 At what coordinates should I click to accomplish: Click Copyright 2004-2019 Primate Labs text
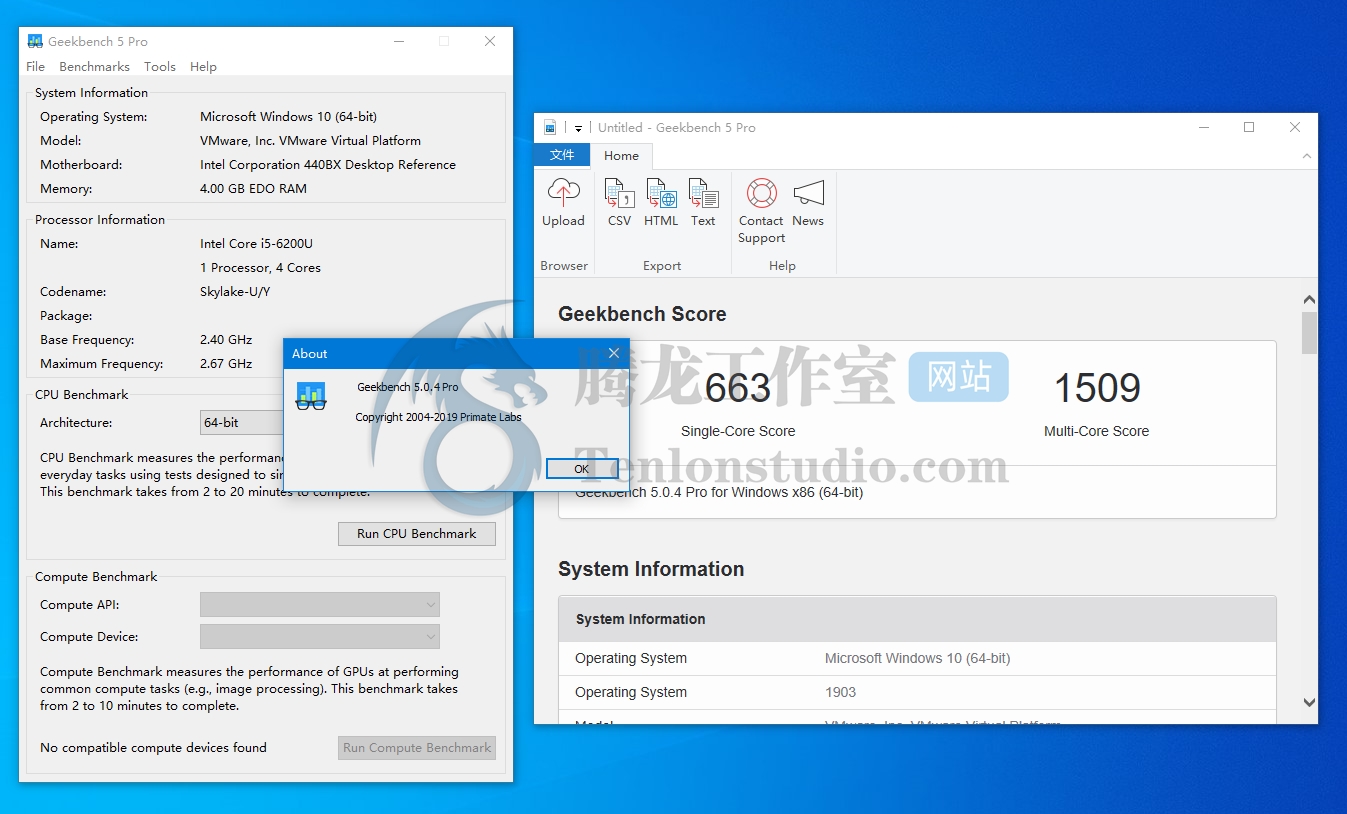(x=438, y=417)
